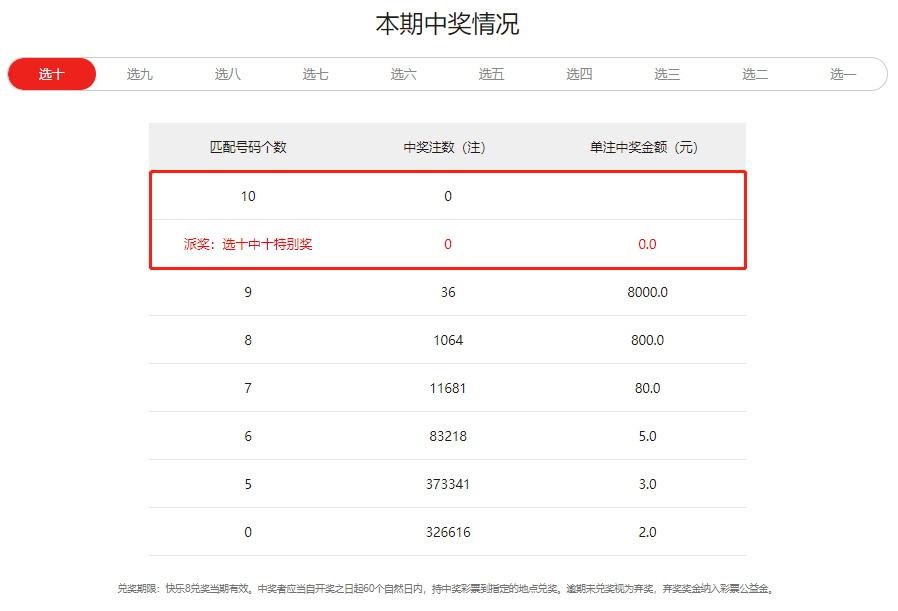Switch to the 选九 tab

pos(139,74)
